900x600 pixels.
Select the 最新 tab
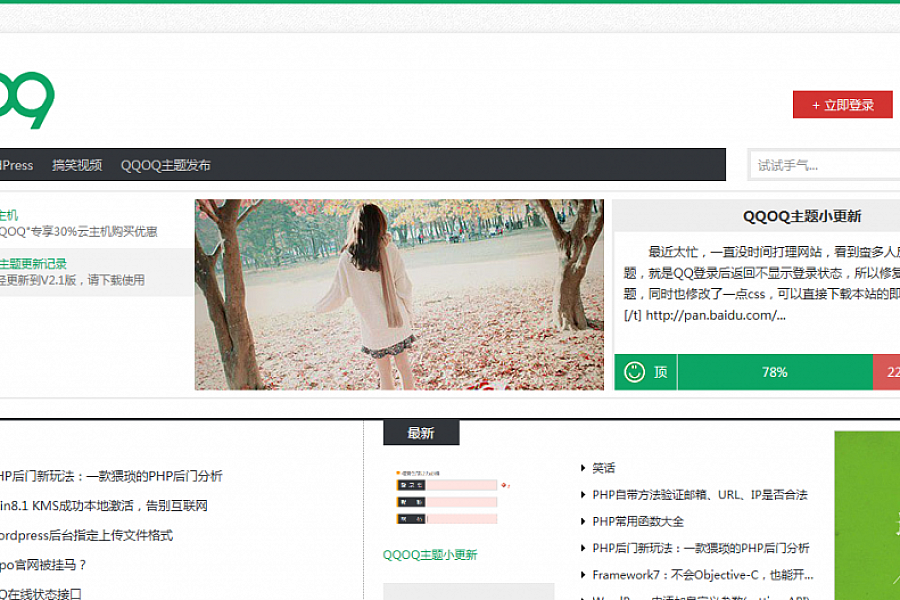(421, 433)
